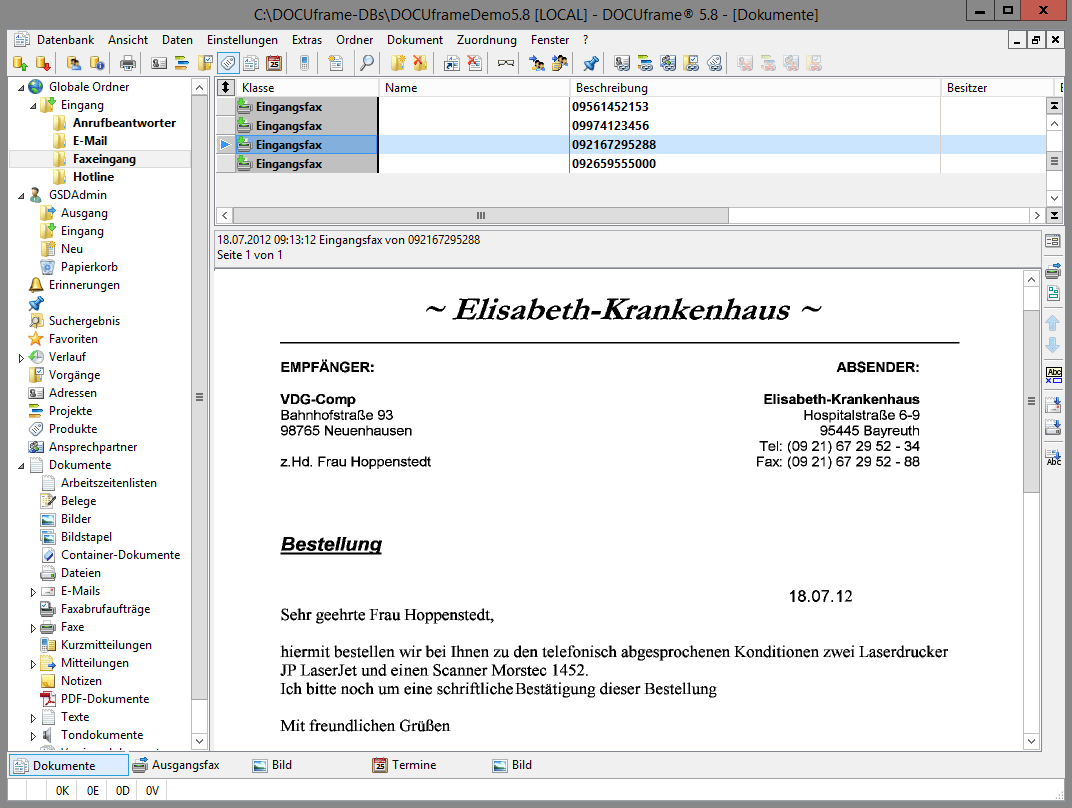Viewport: 1072px width, 808px height.
Task: Click the fax print icon in right sidebar
Action: 1053,271
